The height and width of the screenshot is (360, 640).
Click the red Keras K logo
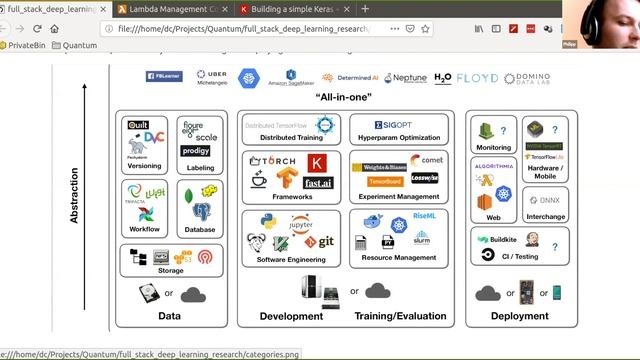[317, 163]
